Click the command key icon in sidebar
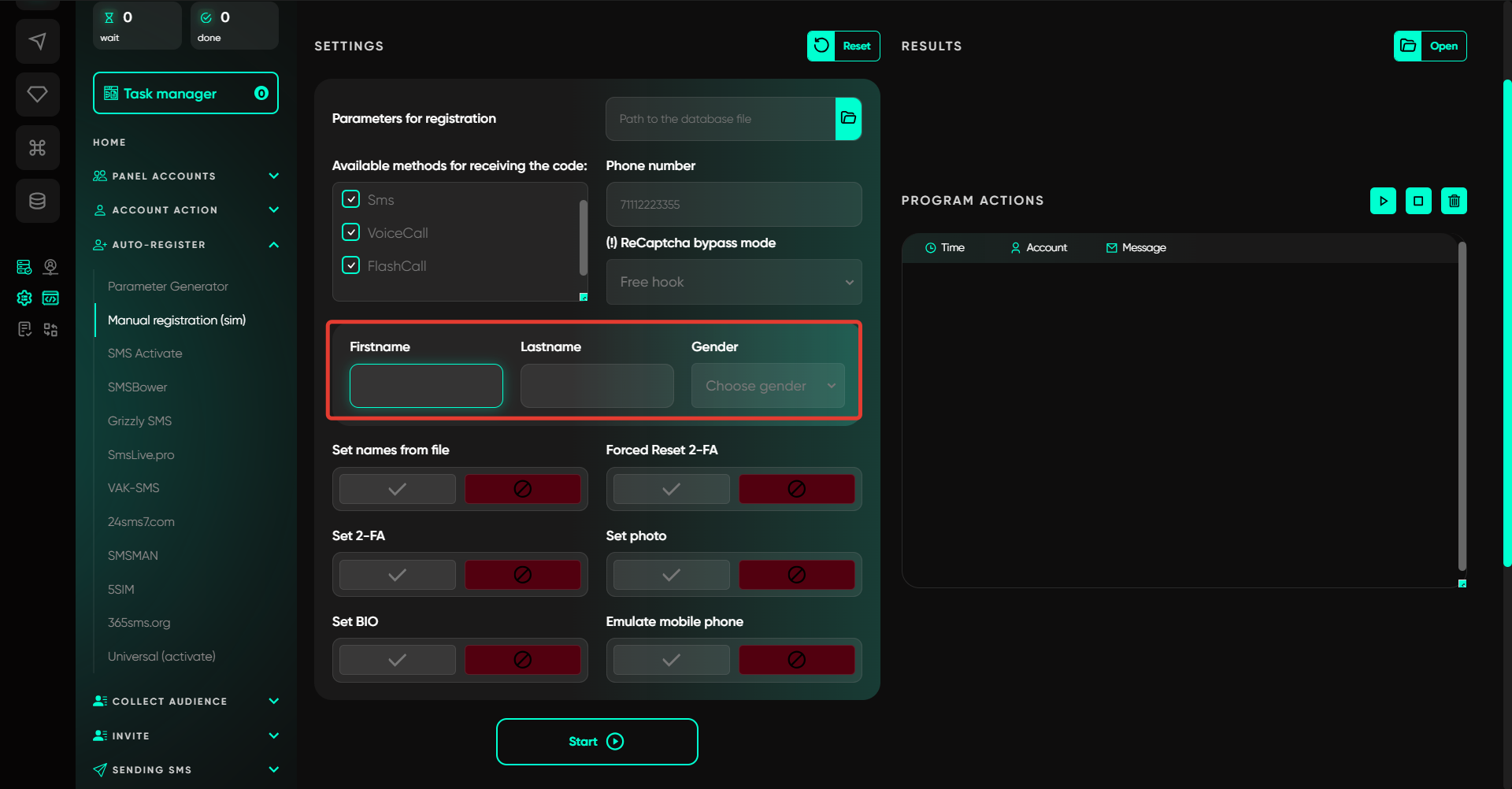The height and width of the screenshot is (789, 1512). [x=37, y=148]
